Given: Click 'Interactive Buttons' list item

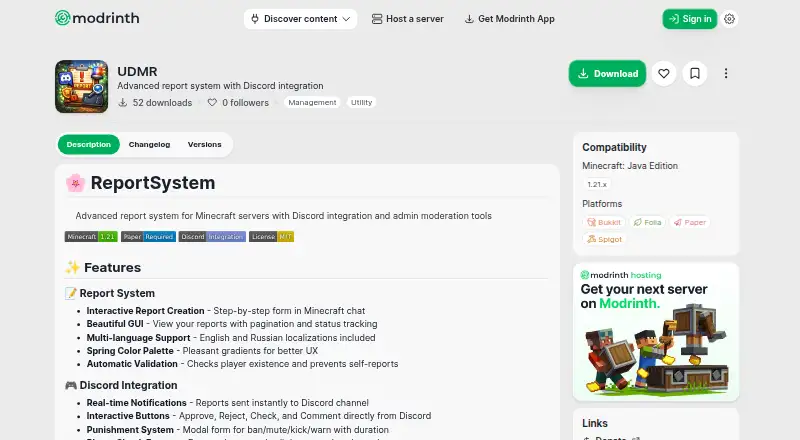Looking at the screenshot, I should (x=259, y=416).
